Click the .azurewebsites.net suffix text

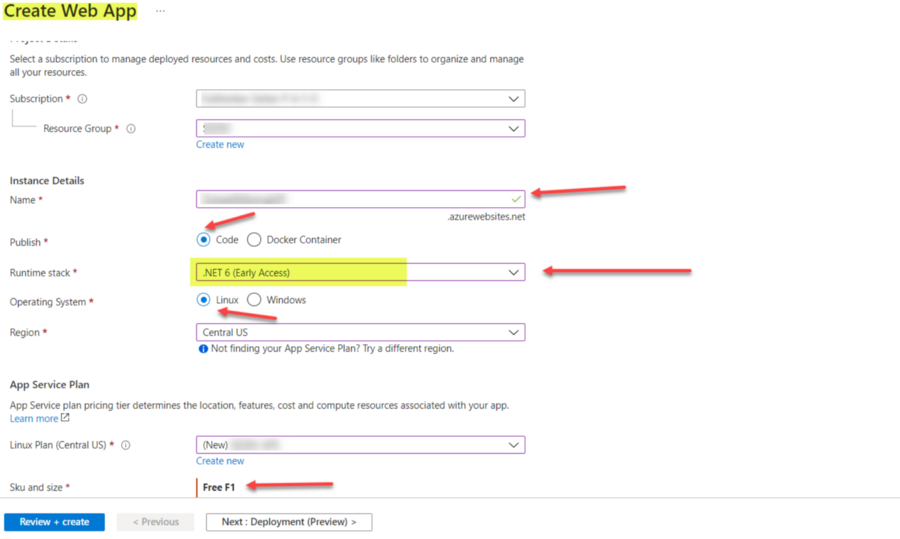(486, 216)
